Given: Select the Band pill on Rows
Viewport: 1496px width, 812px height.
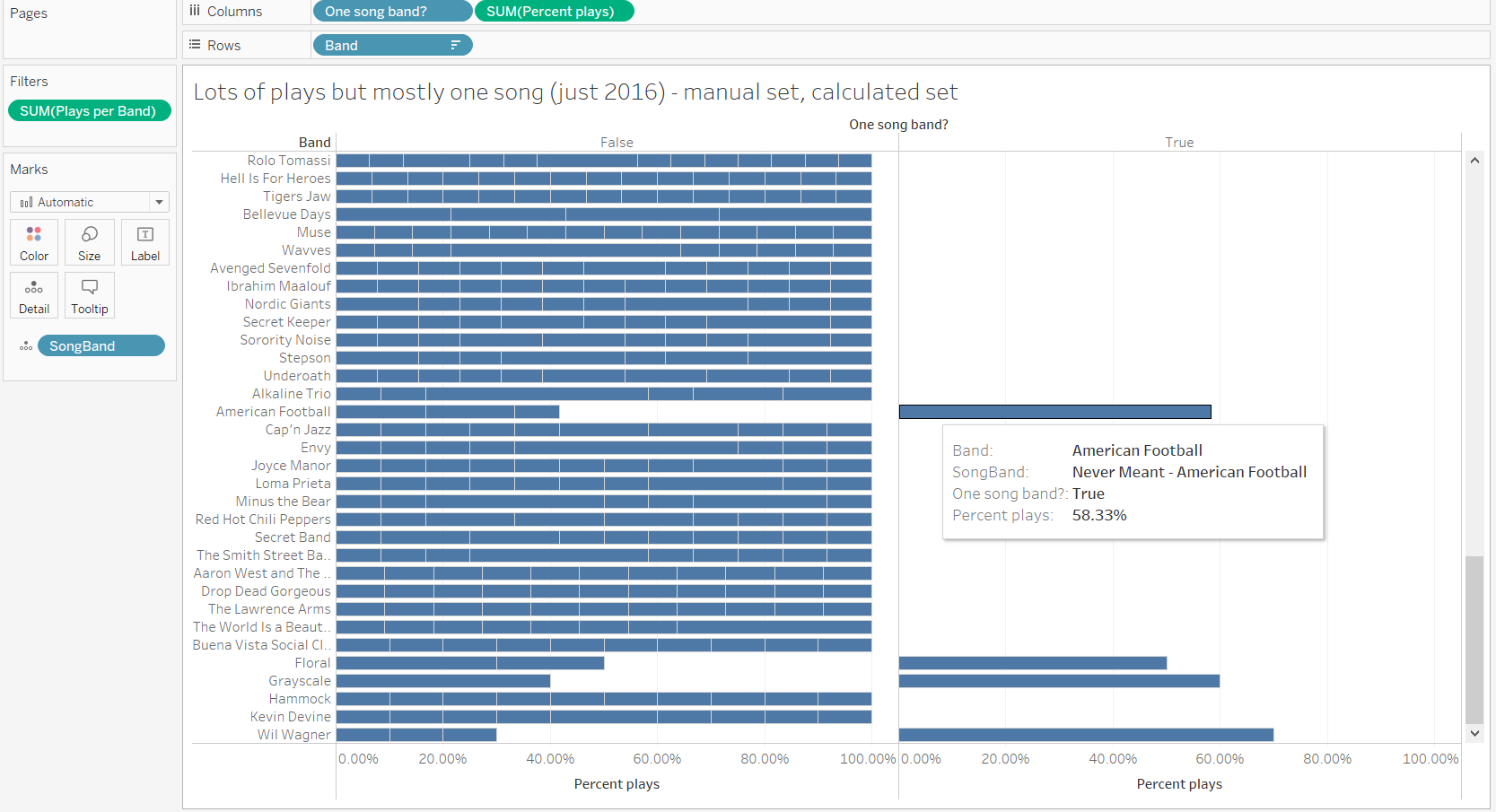Looking at the screenshot, I should pyautogui.click(x=392, y=45).
